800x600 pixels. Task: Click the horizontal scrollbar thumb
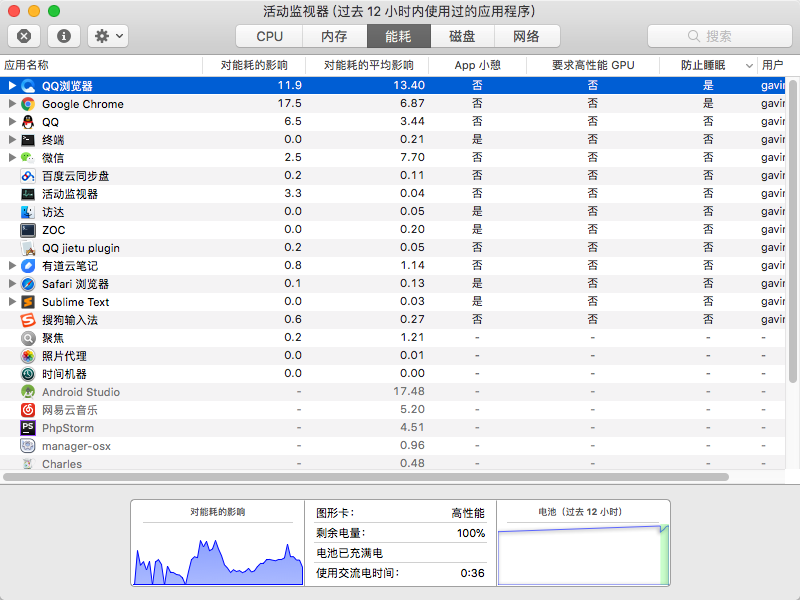tap(366, 477)
